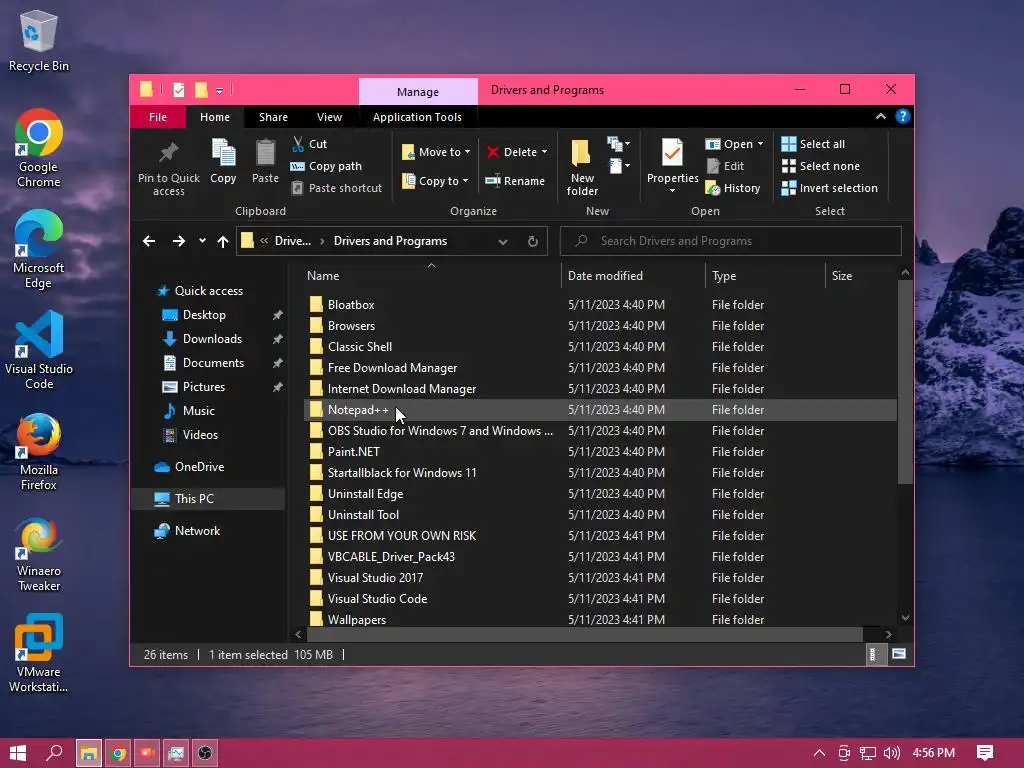Click the Rename icon in Organize group
This screenshot has width=1024, height=768.
(492, 181)
